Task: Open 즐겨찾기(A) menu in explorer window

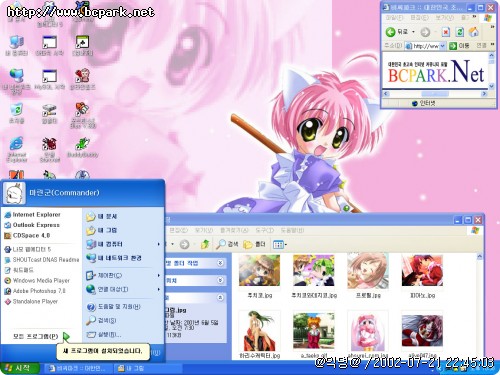Action: pyautogui.click(x=234, y=230)
